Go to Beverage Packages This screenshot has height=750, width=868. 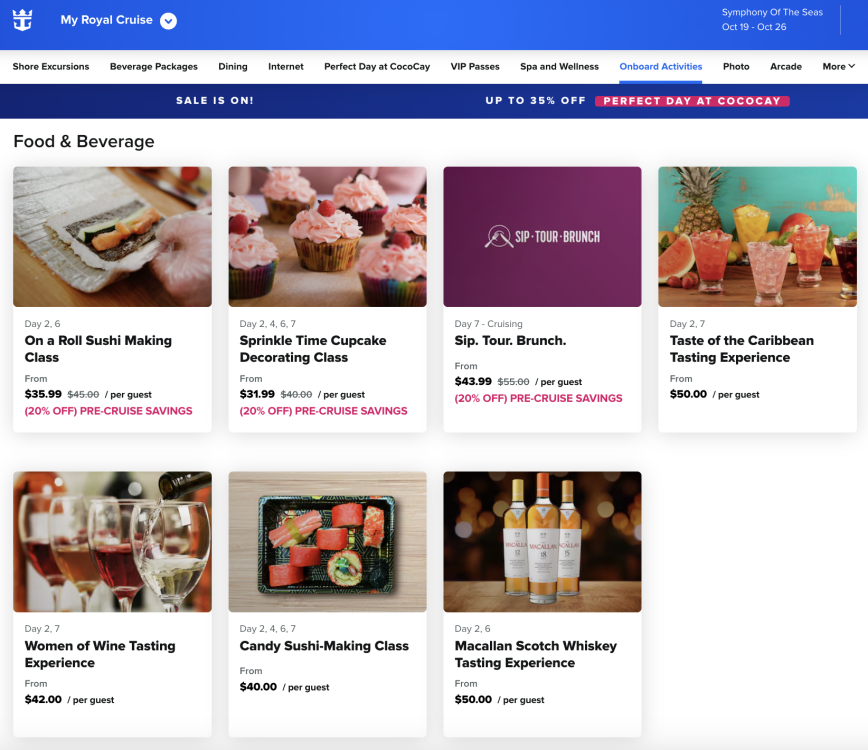[154, 66]
